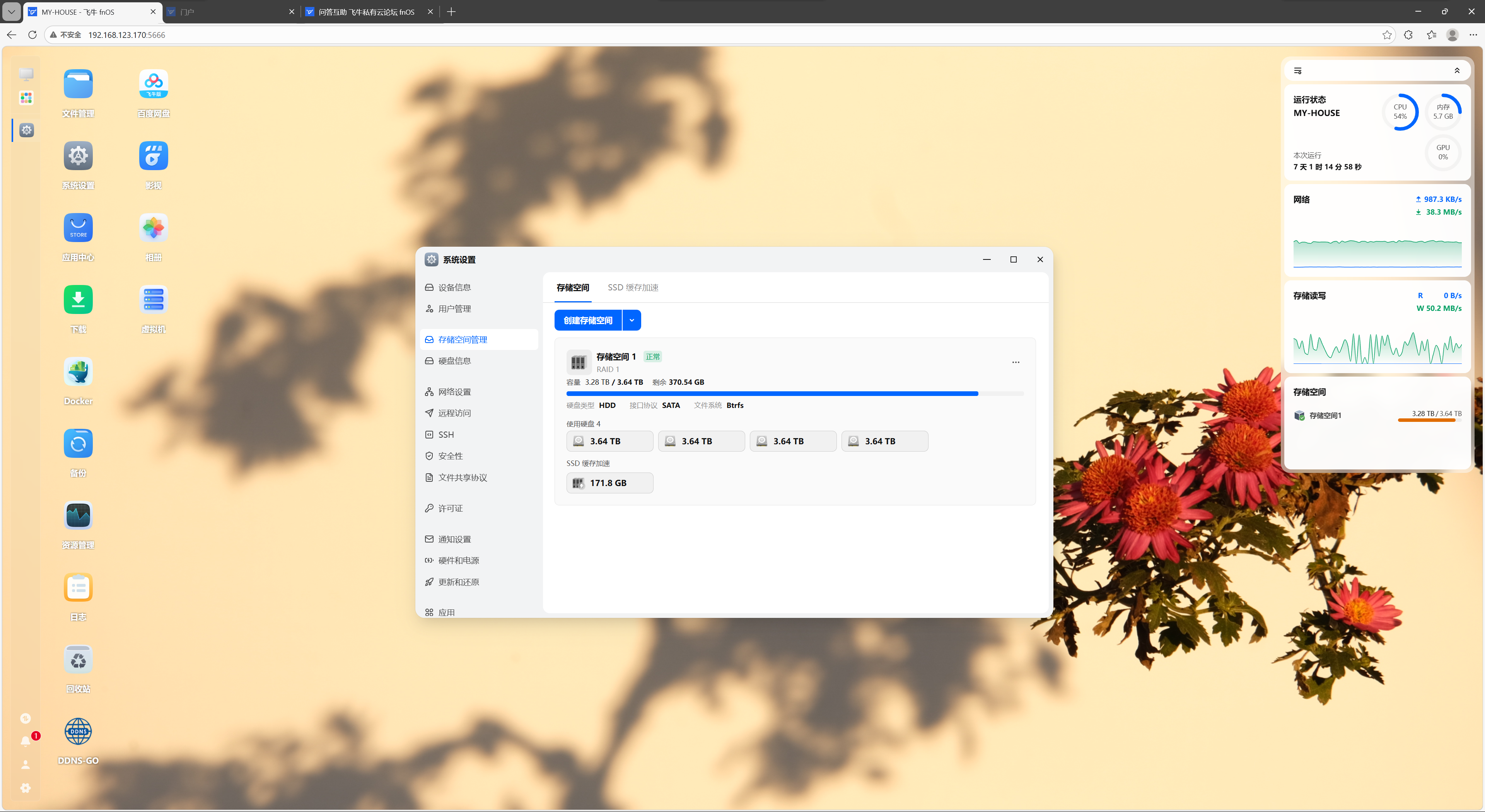
Task: Switch to the SSD 缓存加速 tab
Action: pos(632,288)
